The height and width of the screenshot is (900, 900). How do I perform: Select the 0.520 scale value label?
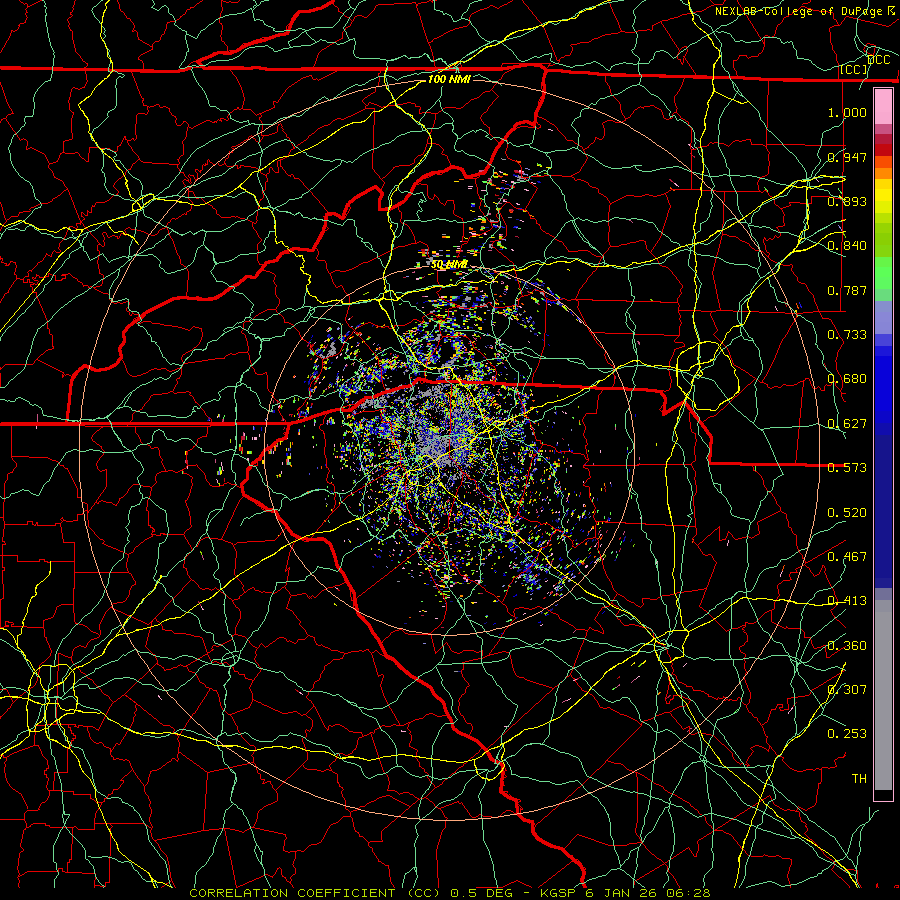pyautogui.click(x=847, y=513)
